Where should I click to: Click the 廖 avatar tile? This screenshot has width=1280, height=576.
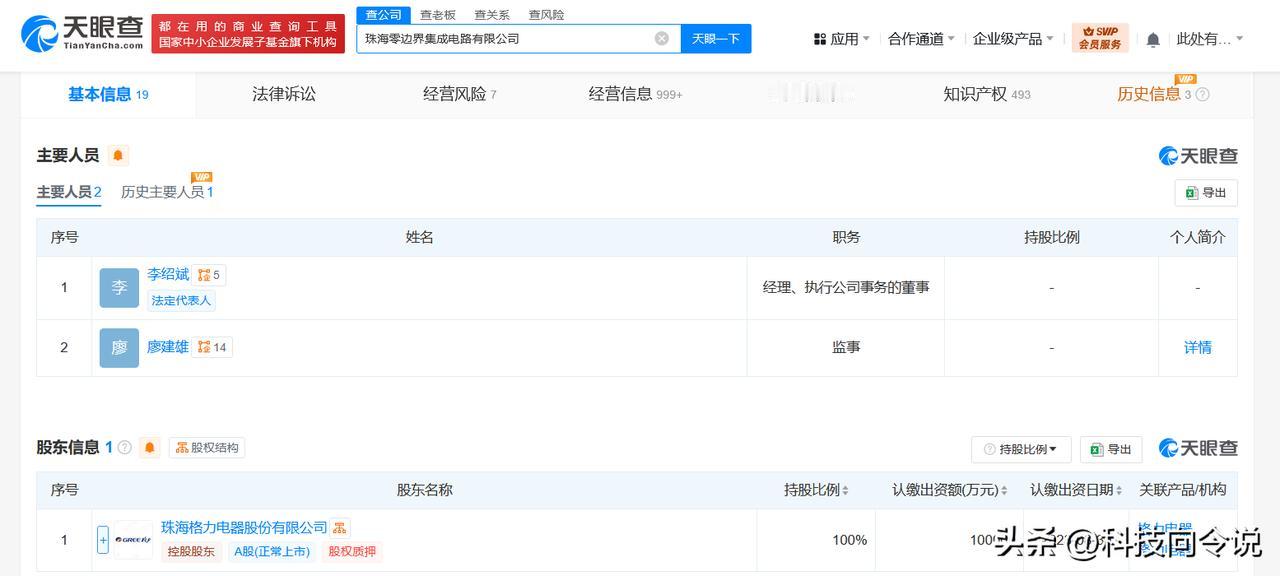[119, 348]
